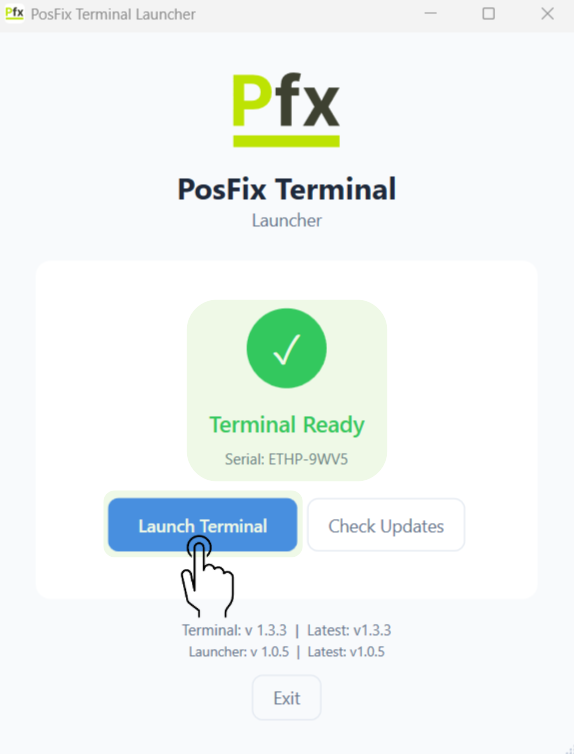This screenshot has width=574, height=754.
Task: Maximize the PosFix Launcher window
Action: click(x=488, y=13)
